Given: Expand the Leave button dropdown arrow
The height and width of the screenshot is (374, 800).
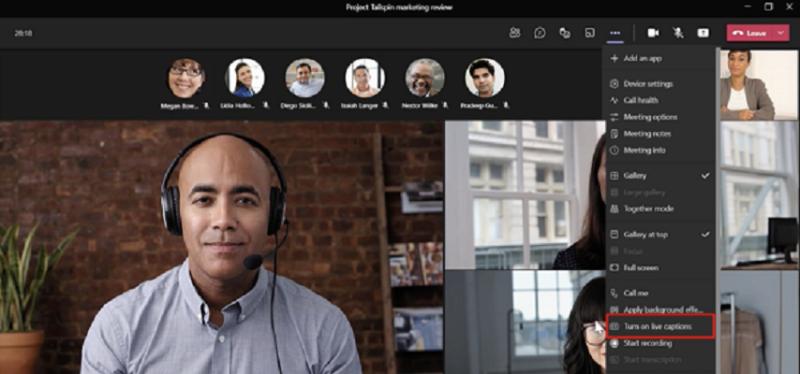Looking at the screenshot, I should coord(781,33).
